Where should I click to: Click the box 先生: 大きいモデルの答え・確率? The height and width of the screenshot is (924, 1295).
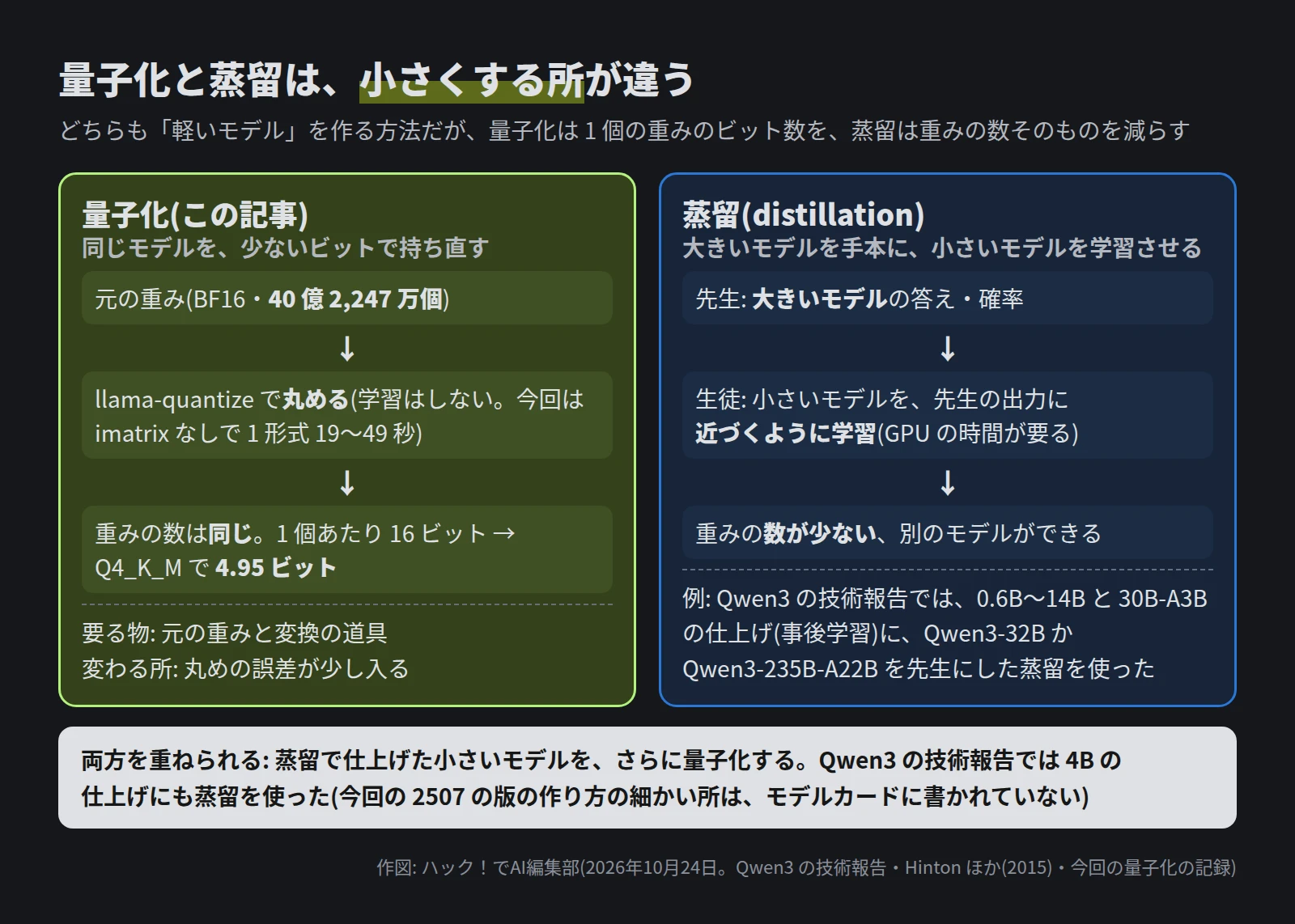coord(948,299)
